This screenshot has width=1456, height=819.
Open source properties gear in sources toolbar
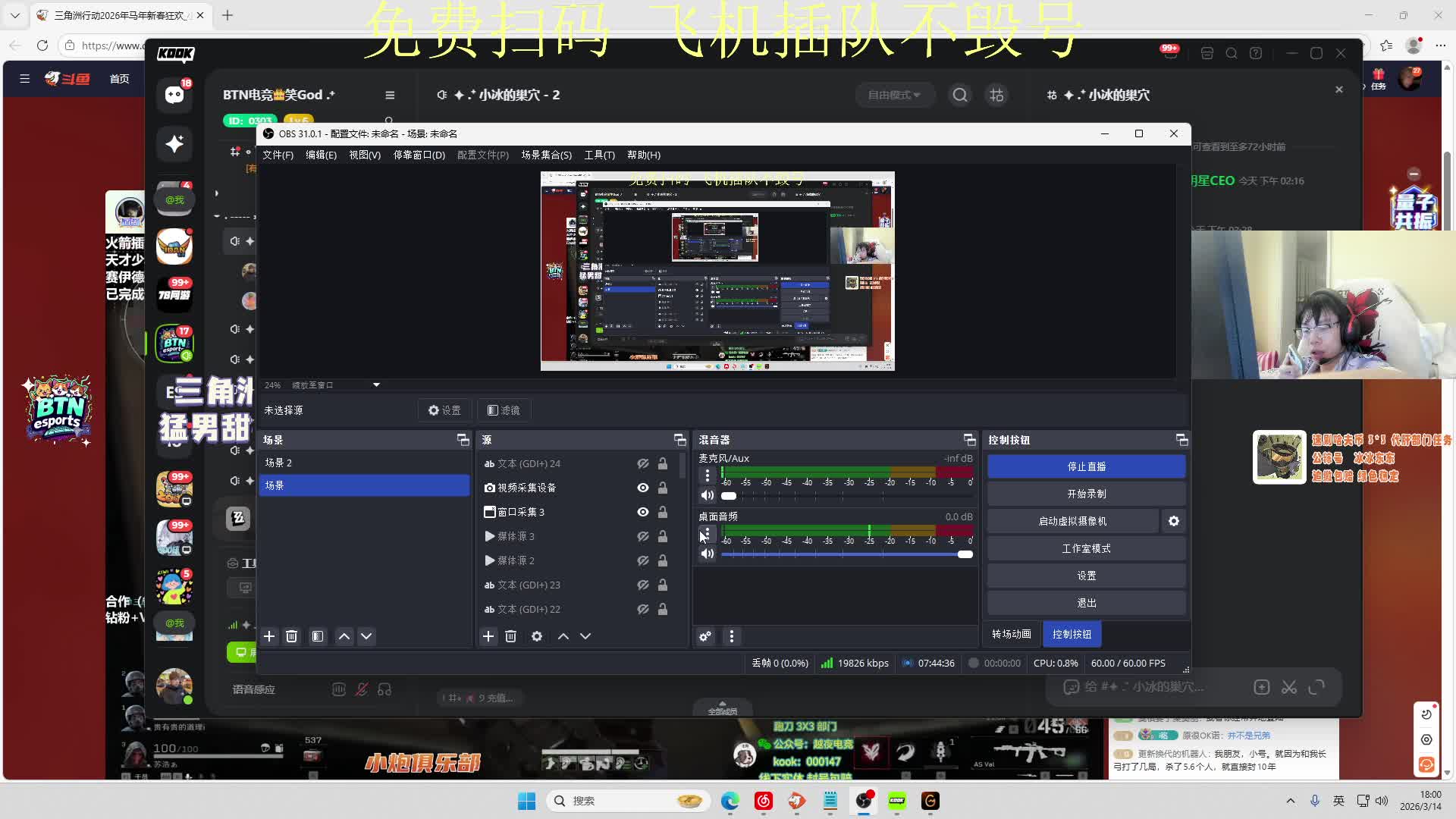click(537, 636)
